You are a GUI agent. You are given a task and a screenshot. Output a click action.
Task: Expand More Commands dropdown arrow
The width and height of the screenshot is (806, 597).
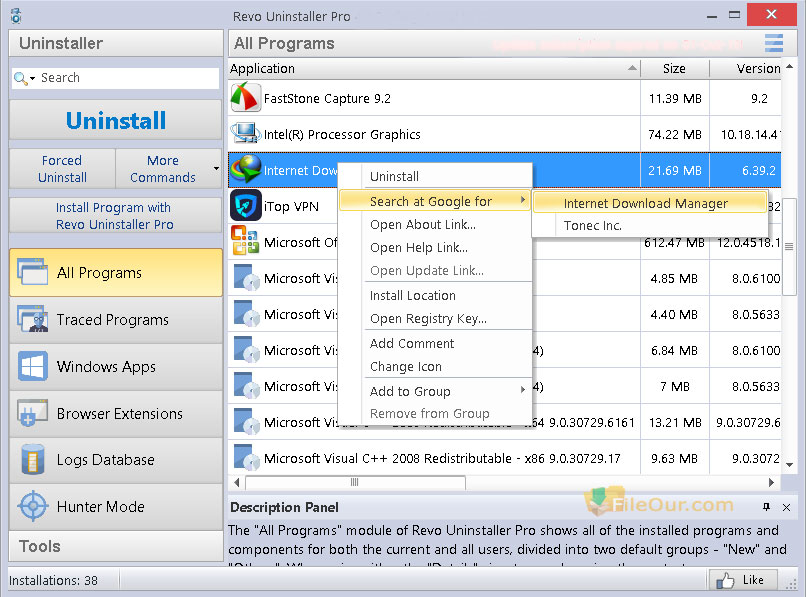pyautogui.click(x=216, y=169)
